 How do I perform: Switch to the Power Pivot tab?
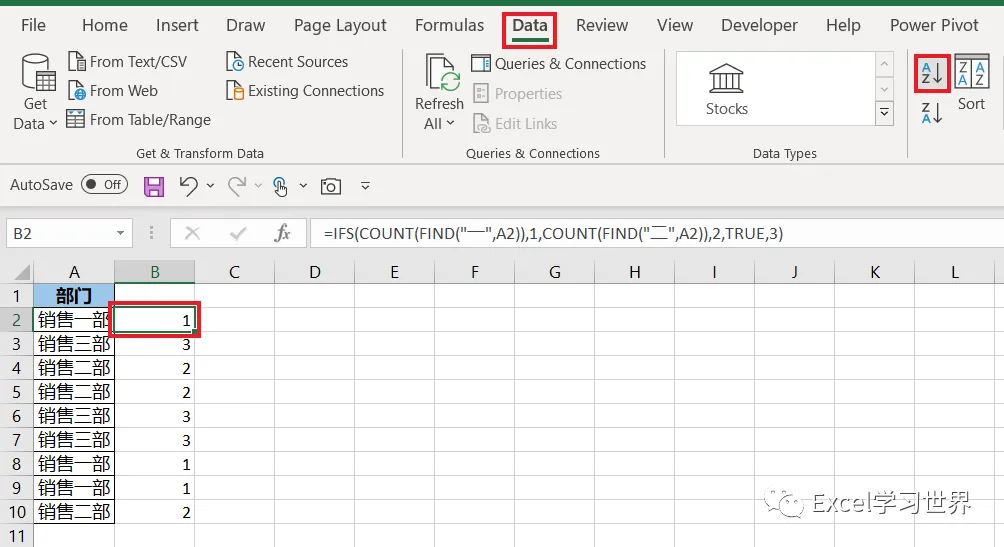click(934, 25)
